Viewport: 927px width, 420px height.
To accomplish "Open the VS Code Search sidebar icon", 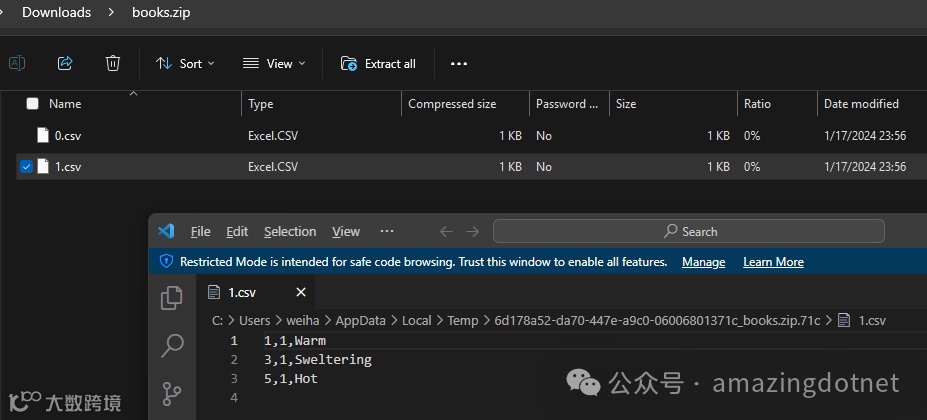I will click(172, 345).
